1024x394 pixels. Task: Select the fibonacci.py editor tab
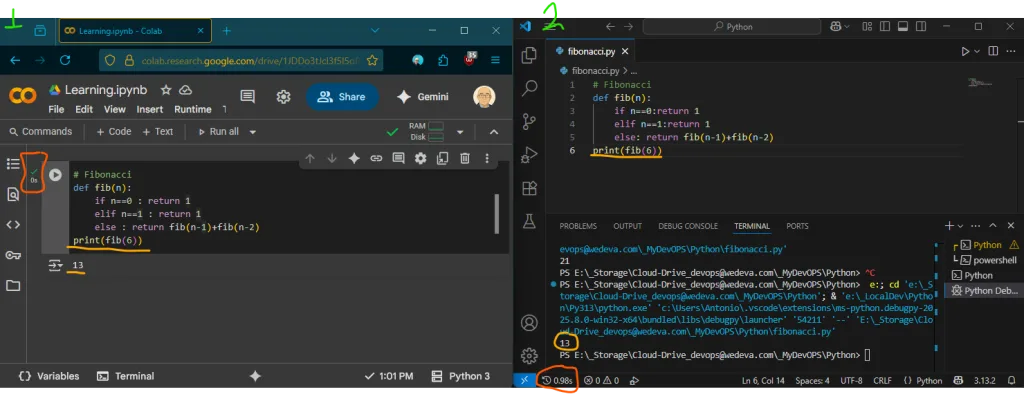point(590,51)
